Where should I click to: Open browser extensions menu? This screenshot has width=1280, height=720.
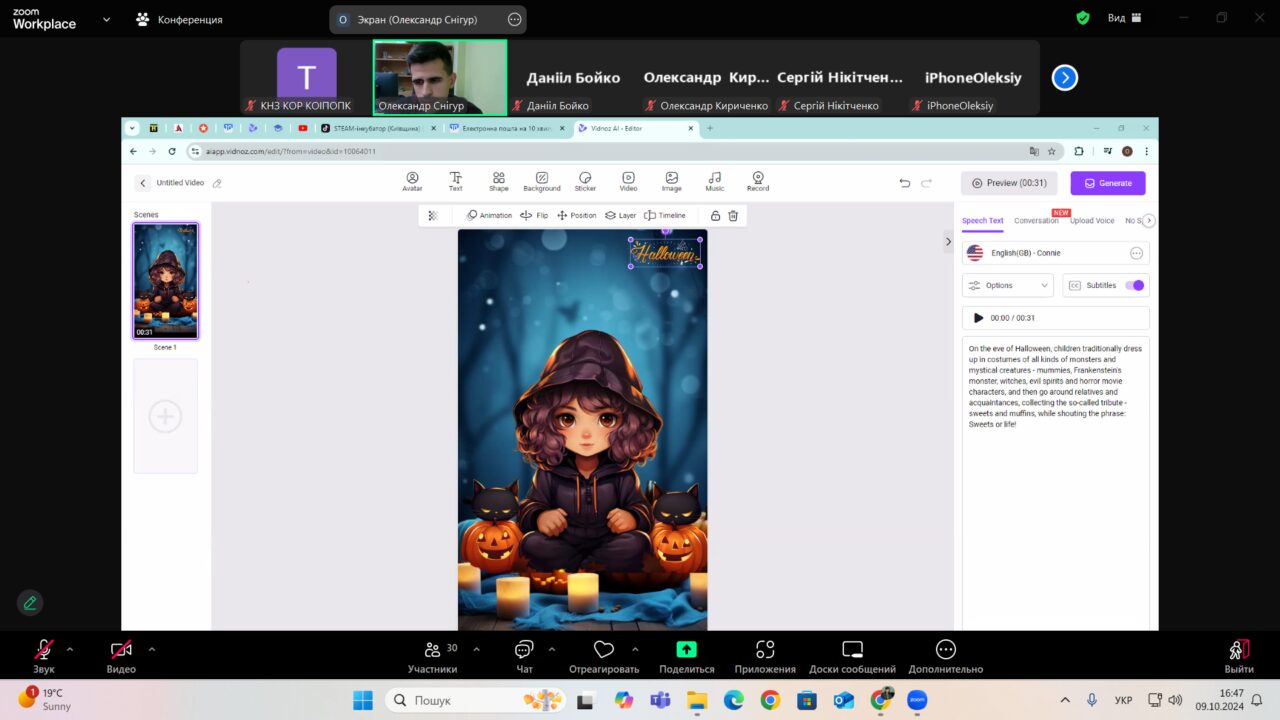tap(1079, 151)
